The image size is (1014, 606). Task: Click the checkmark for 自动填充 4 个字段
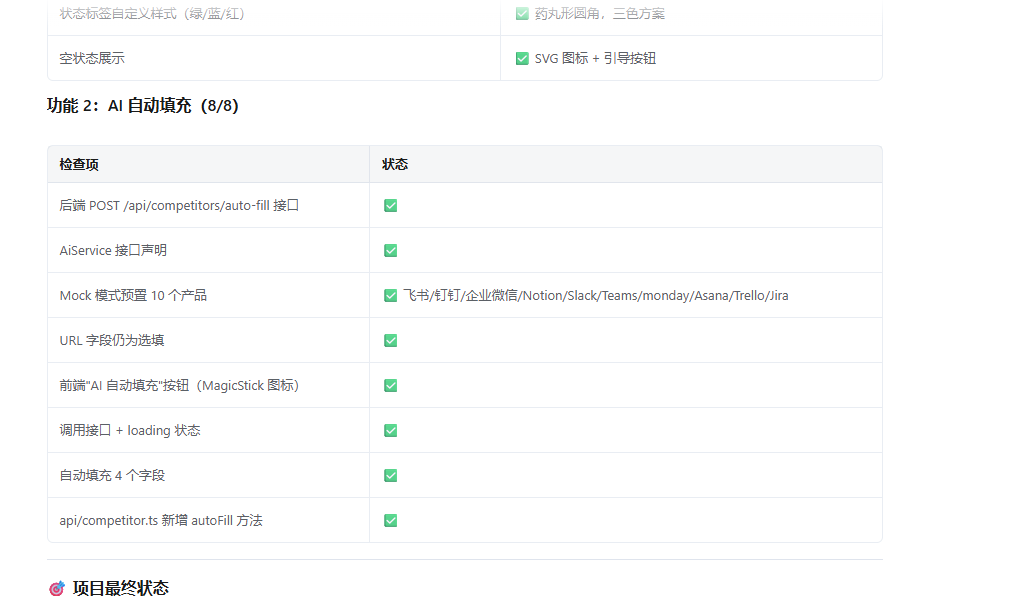[x=390, y=475]
